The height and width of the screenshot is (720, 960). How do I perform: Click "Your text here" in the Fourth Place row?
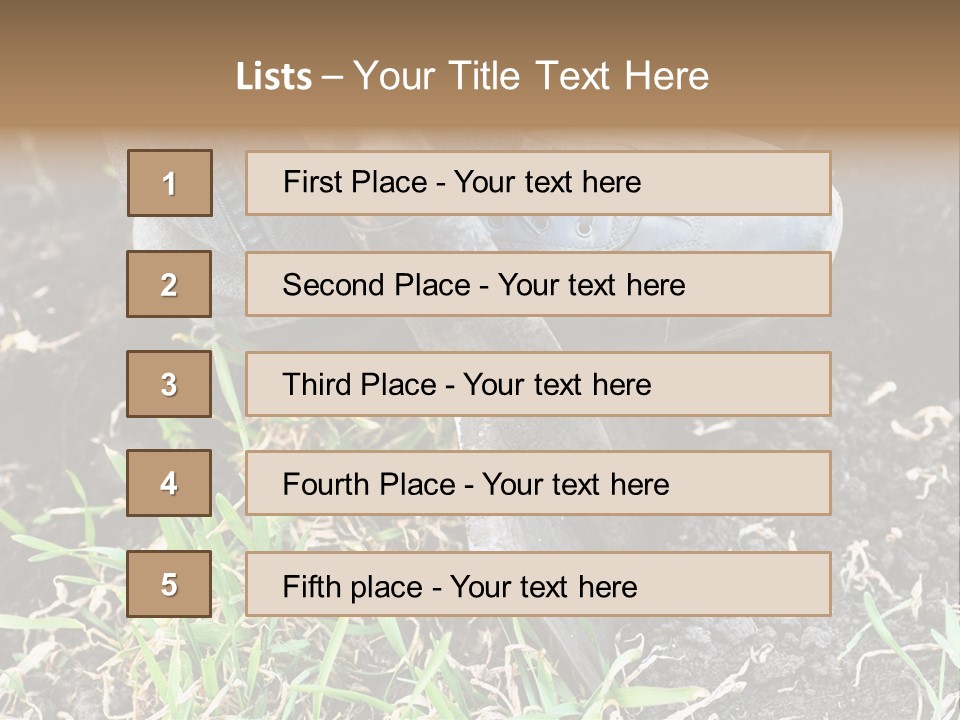point(575,485)
